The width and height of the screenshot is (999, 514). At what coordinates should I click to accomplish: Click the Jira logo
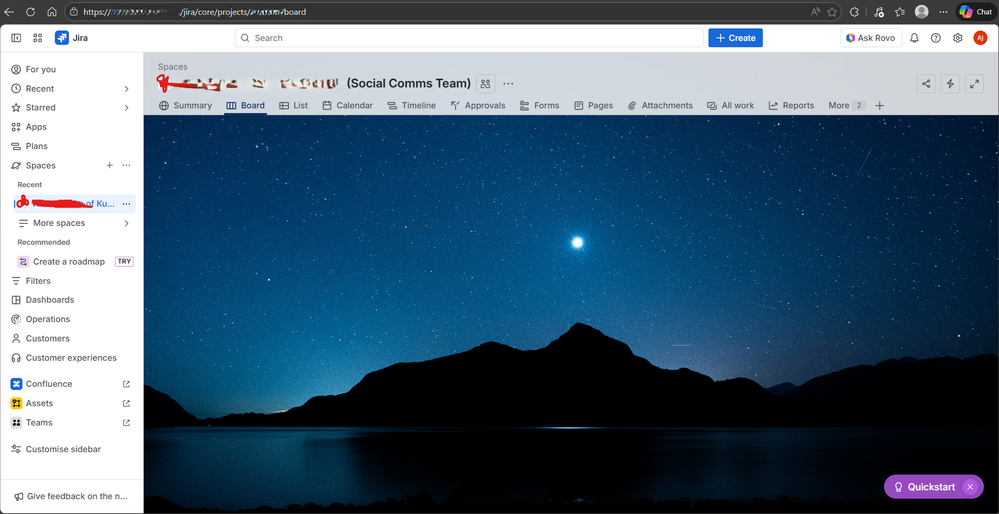click(x=71, y=38)
